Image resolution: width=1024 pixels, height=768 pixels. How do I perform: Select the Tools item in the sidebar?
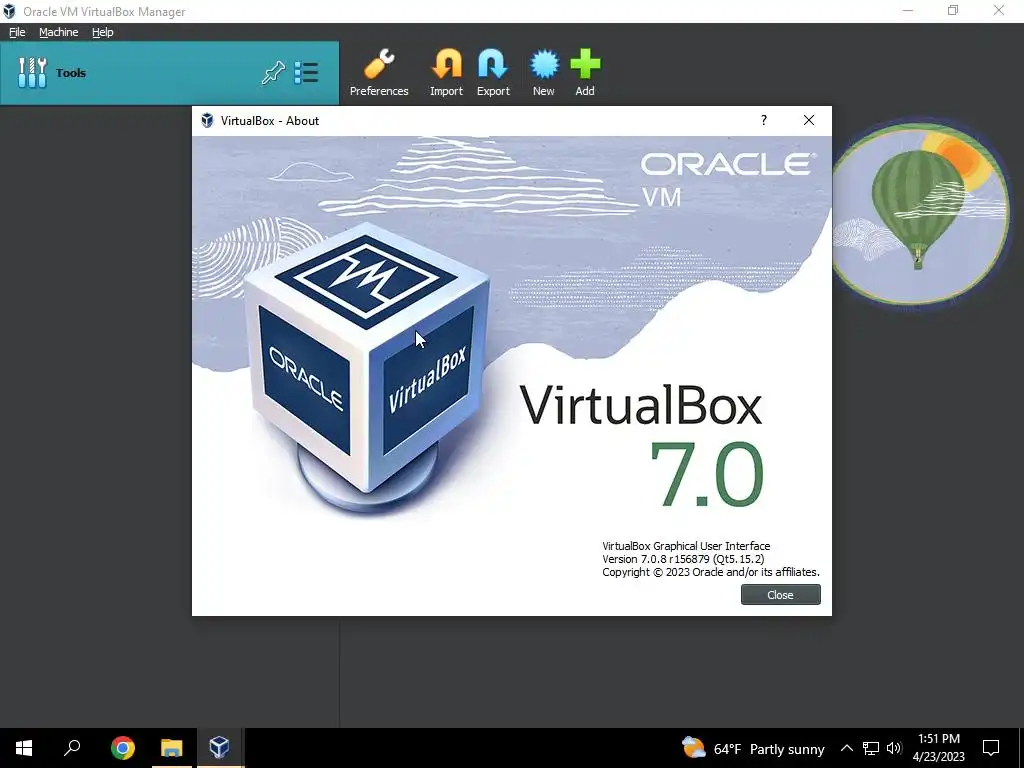tap(169, 72)
